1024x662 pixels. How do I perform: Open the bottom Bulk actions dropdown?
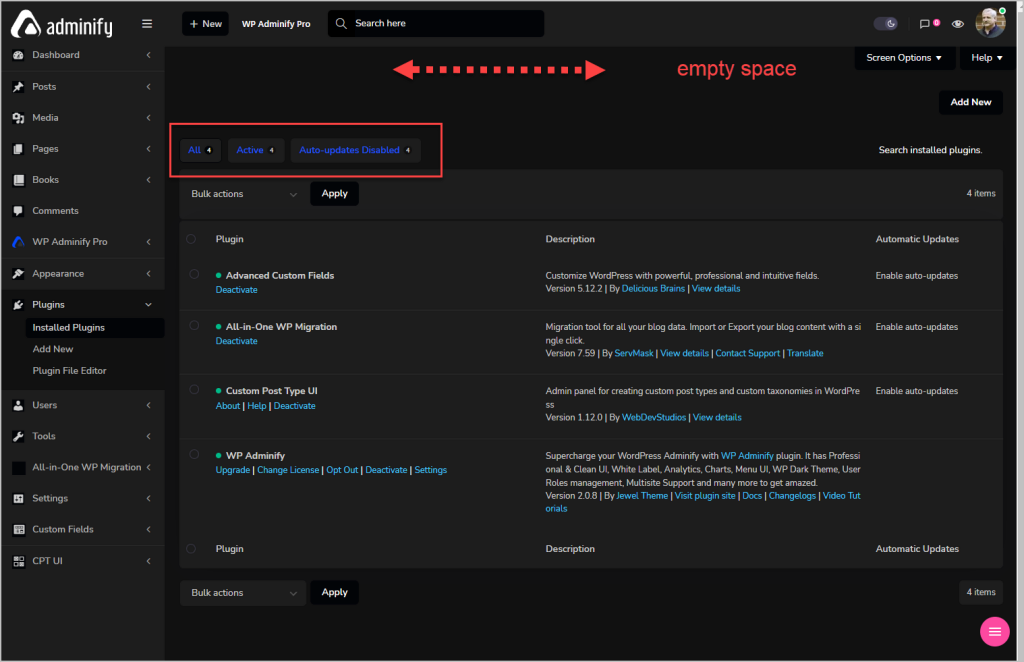pos(243,593)
